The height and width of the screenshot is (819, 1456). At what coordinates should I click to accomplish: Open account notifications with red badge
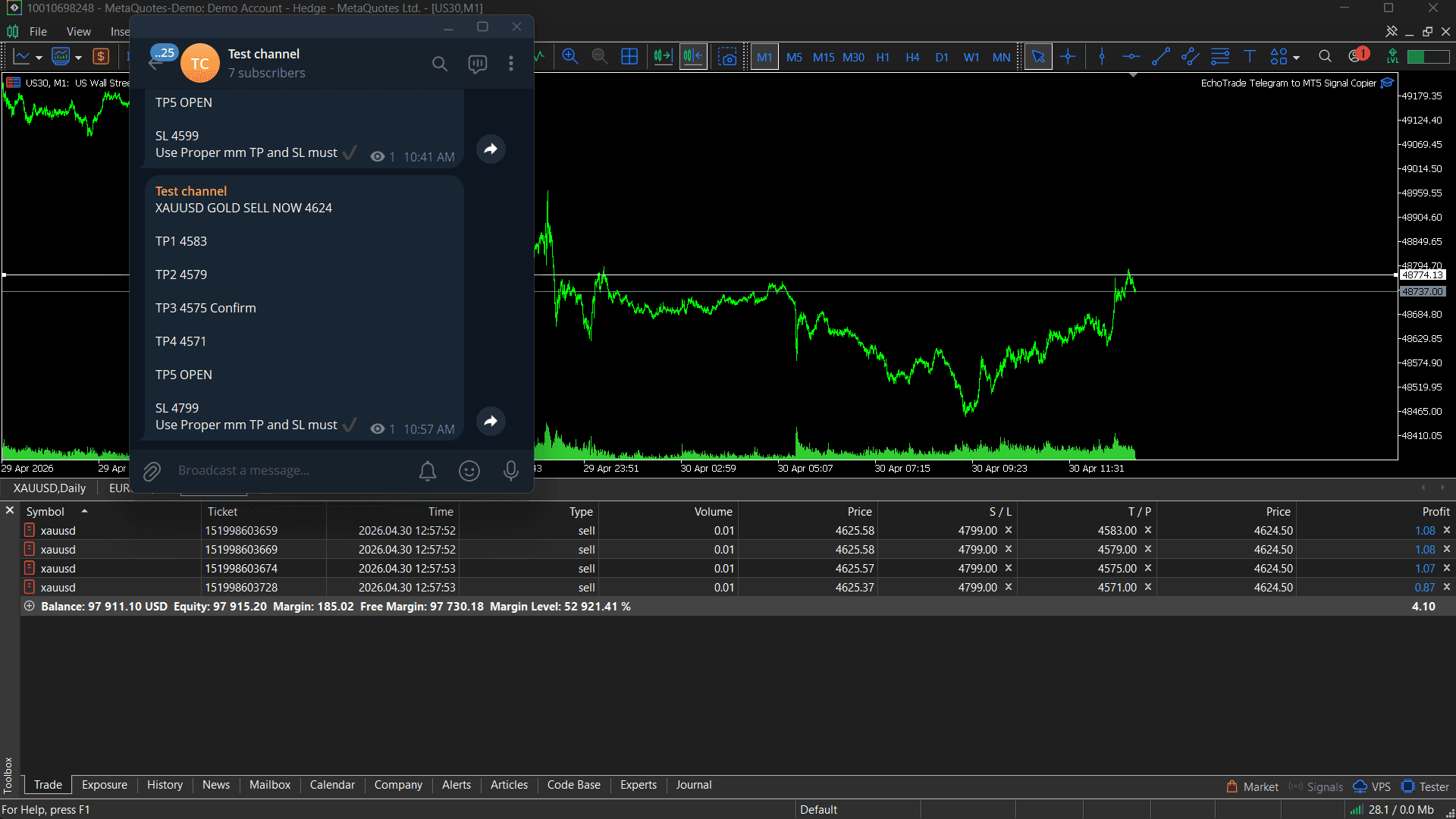[x=1358, y=55]
